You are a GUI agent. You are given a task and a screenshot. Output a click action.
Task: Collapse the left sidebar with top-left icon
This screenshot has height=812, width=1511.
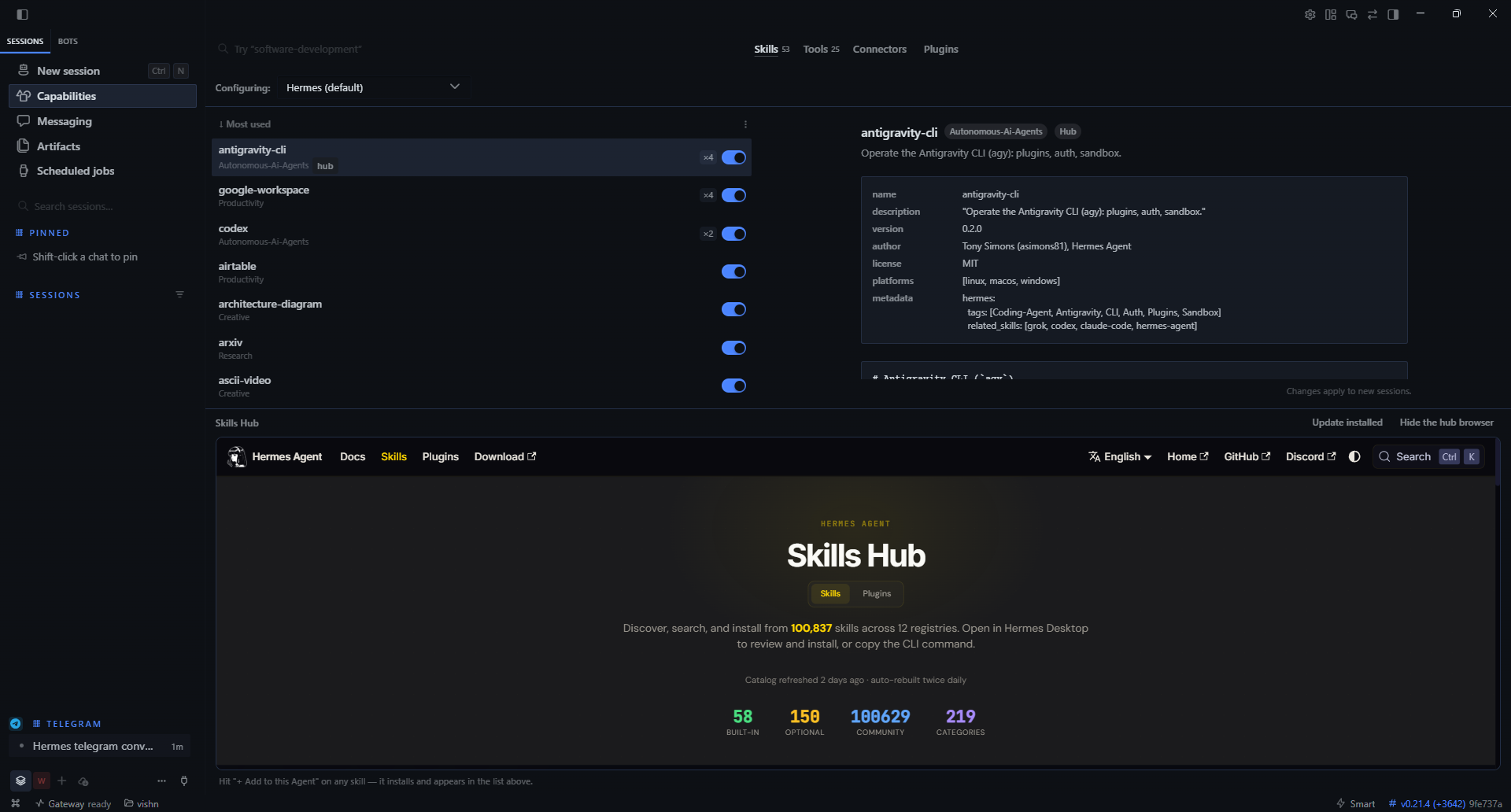pyautogui.click(x=22, y=14)
